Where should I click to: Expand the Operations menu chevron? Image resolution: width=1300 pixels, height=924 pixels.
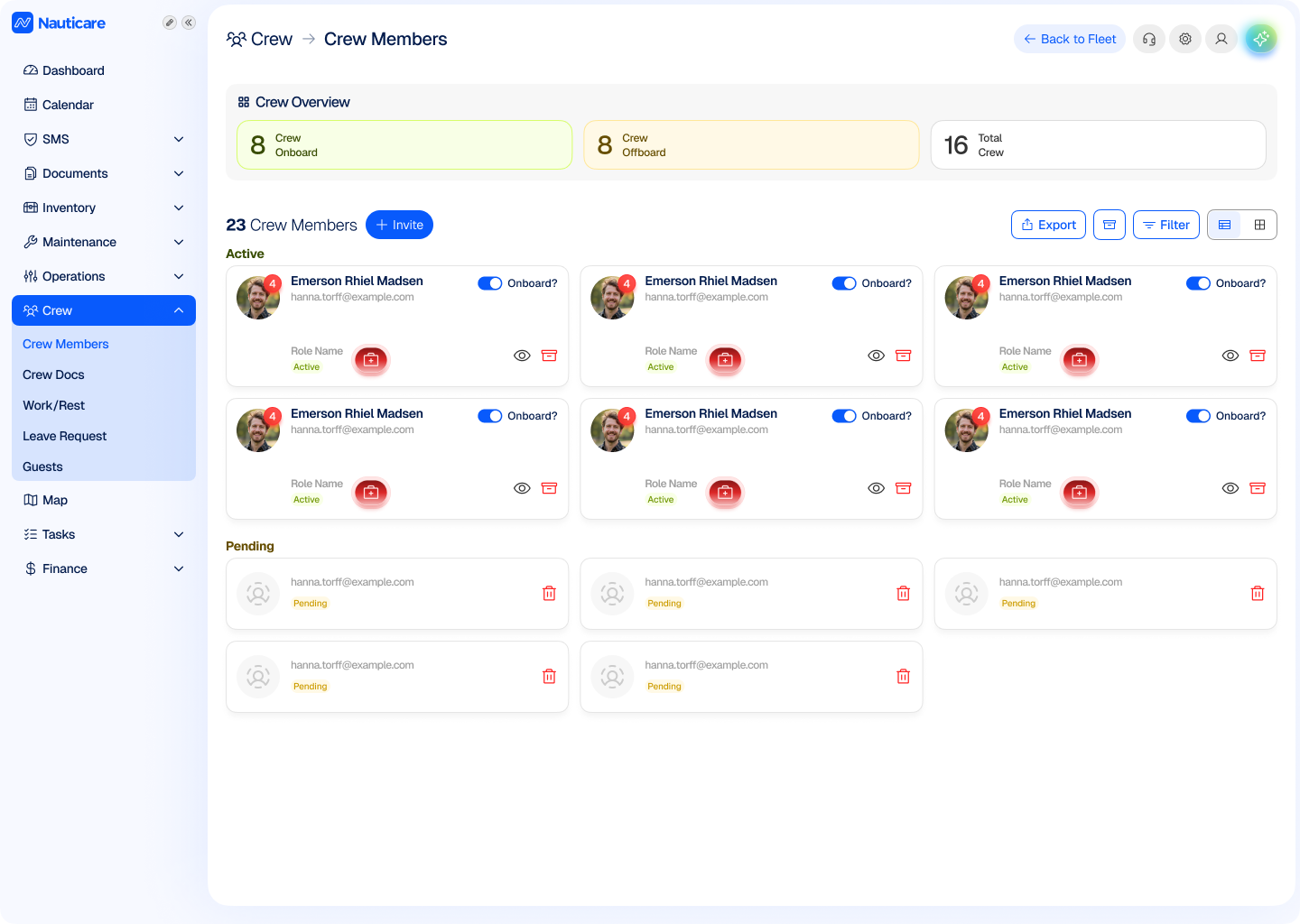179,276
